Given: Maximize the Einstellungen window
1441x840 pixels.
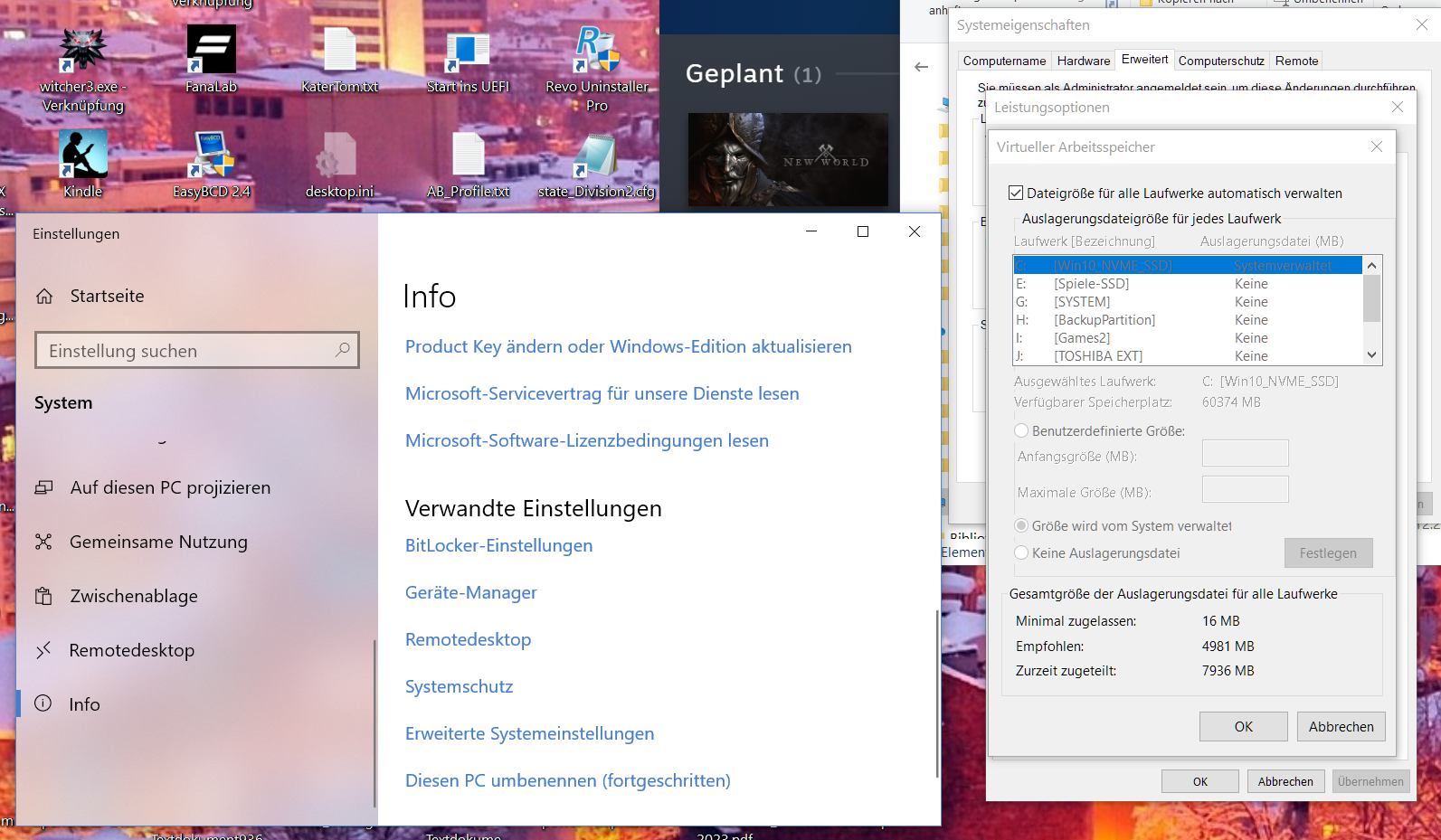Looking at the screenshot, I should click(863, 231).
